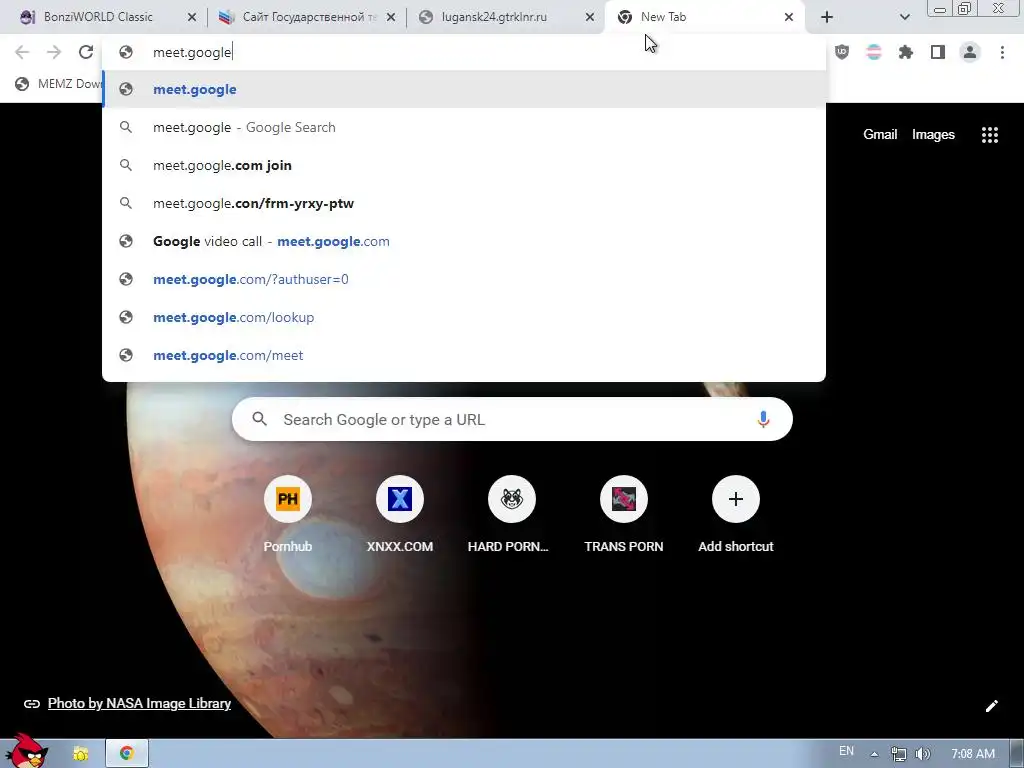Choose meet.google.com/?authuser=0 suggestion

[x=464, y=279]
